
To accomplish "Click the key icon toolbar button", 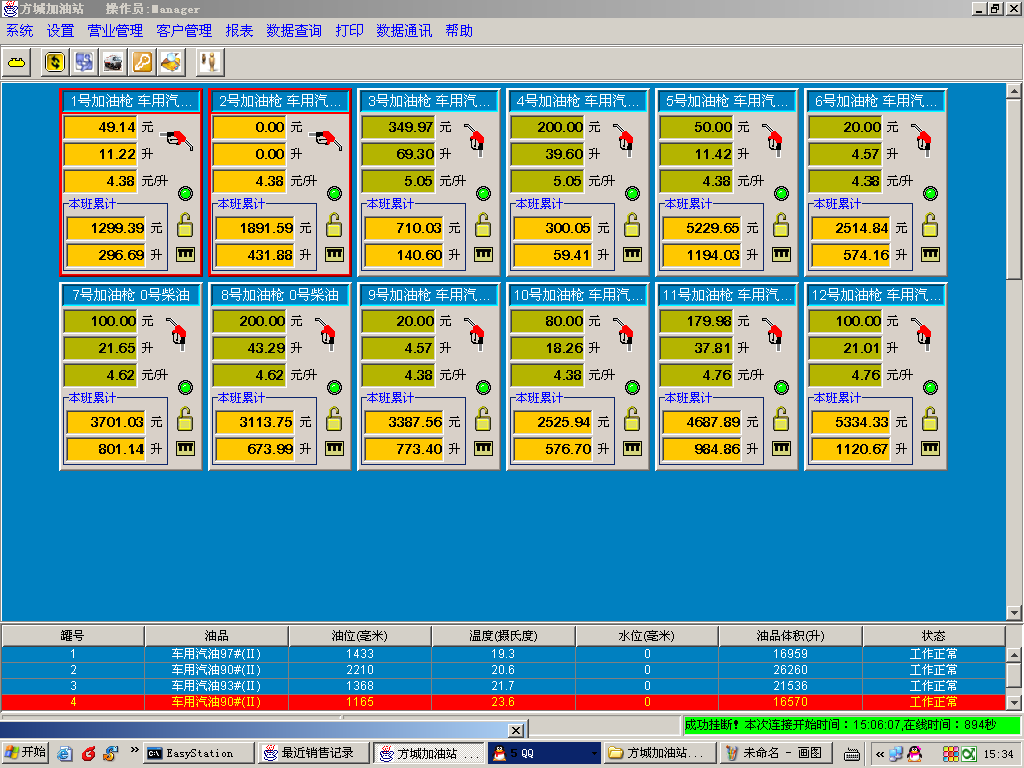I will [x=142, y=63].
